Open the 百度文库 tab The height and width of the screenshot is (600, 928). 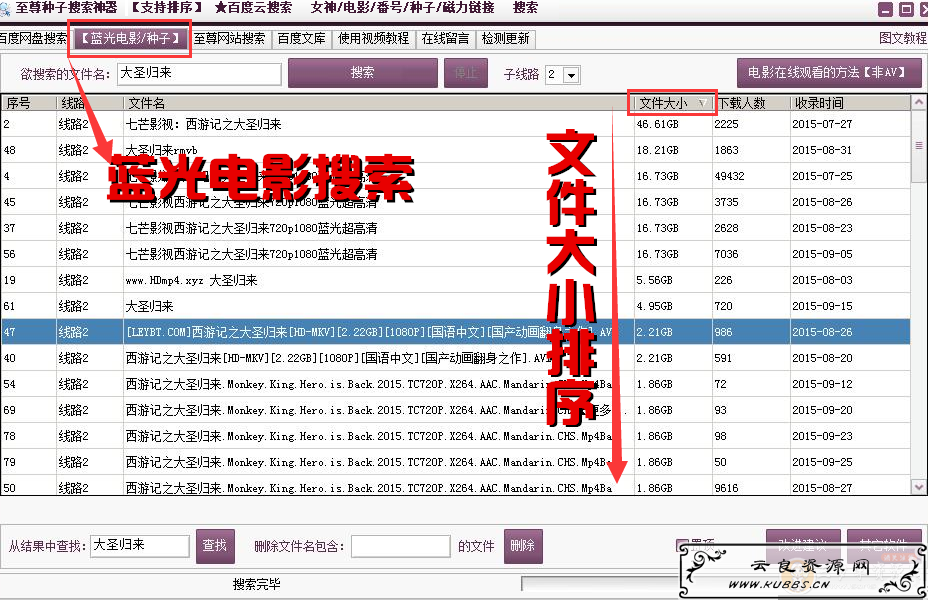[302, 39]
